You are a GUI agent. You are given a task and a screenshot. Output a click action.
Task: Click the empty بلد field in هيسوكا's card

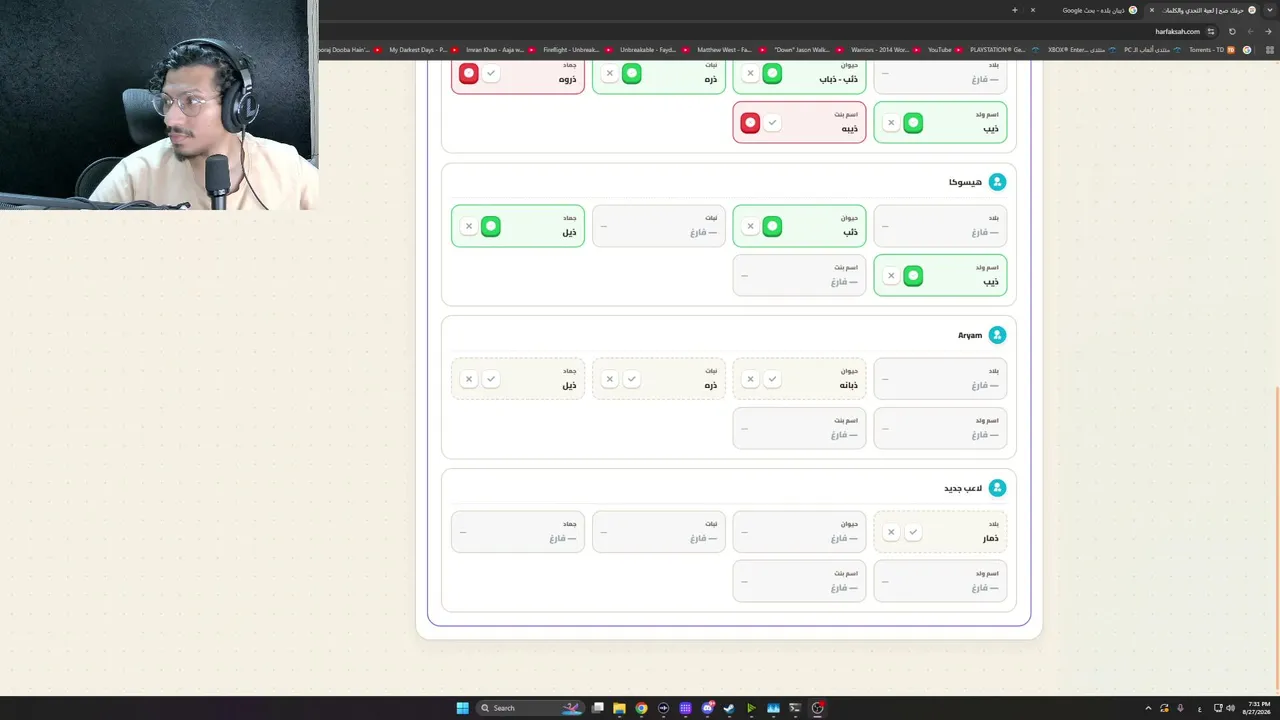[940, 226]
